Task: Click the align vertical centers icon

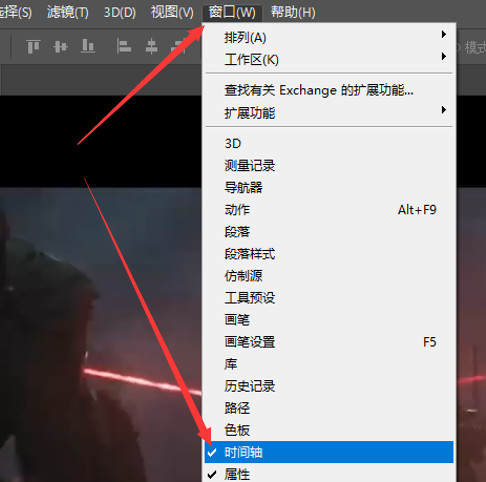Action: 60,46
